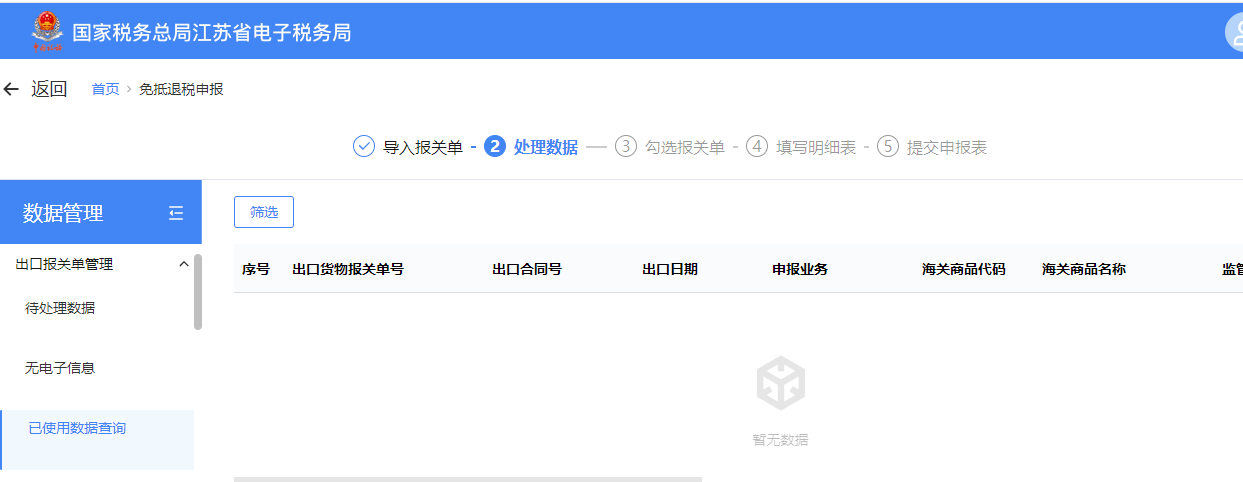Open the user profile avatar icon
This screenshot has height=482, width=1243.
tap(1234, 32)
